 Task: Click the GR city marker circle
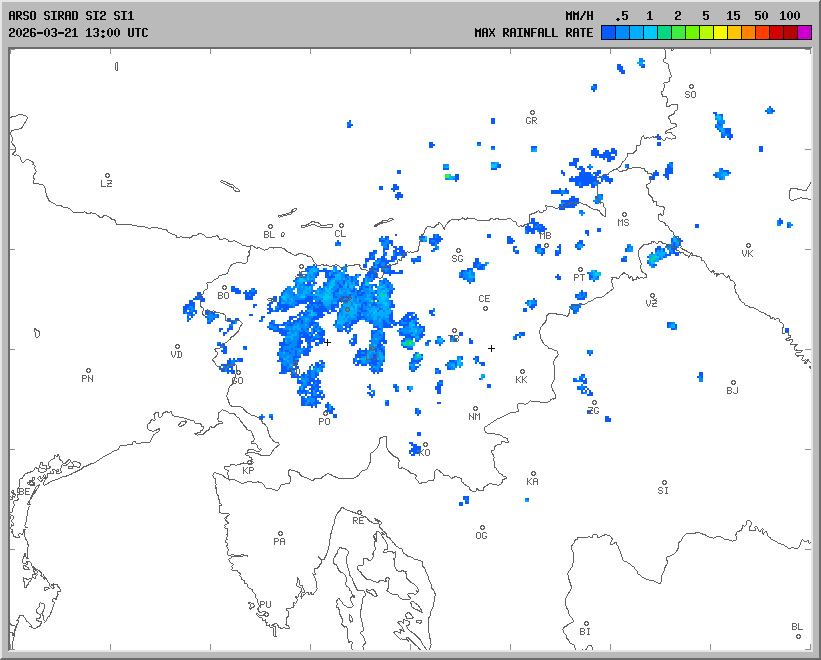532,112
